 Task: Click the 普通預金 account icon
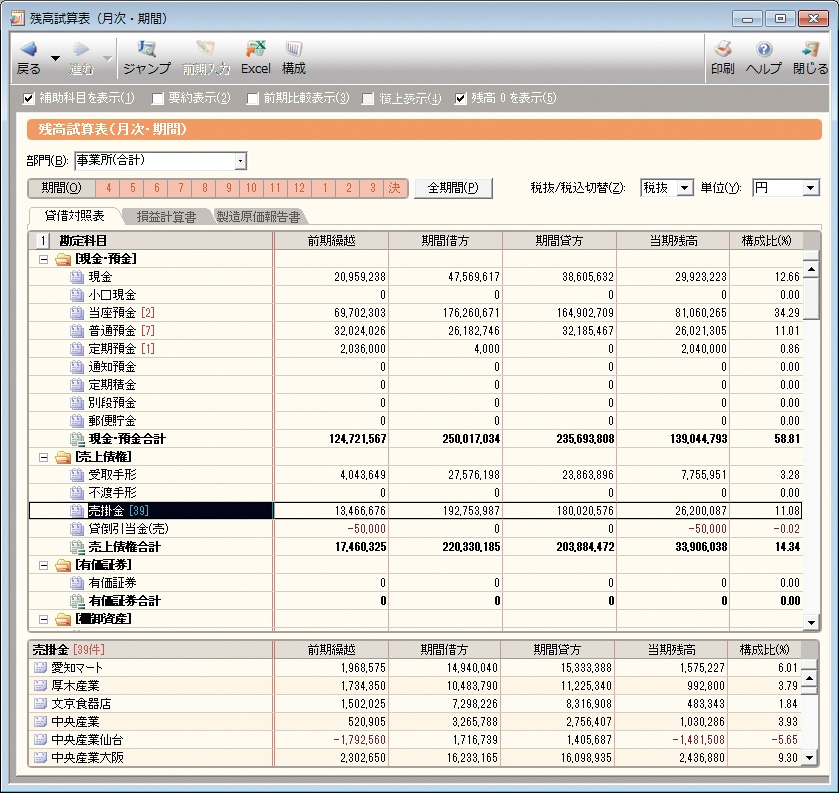point(77,331)
